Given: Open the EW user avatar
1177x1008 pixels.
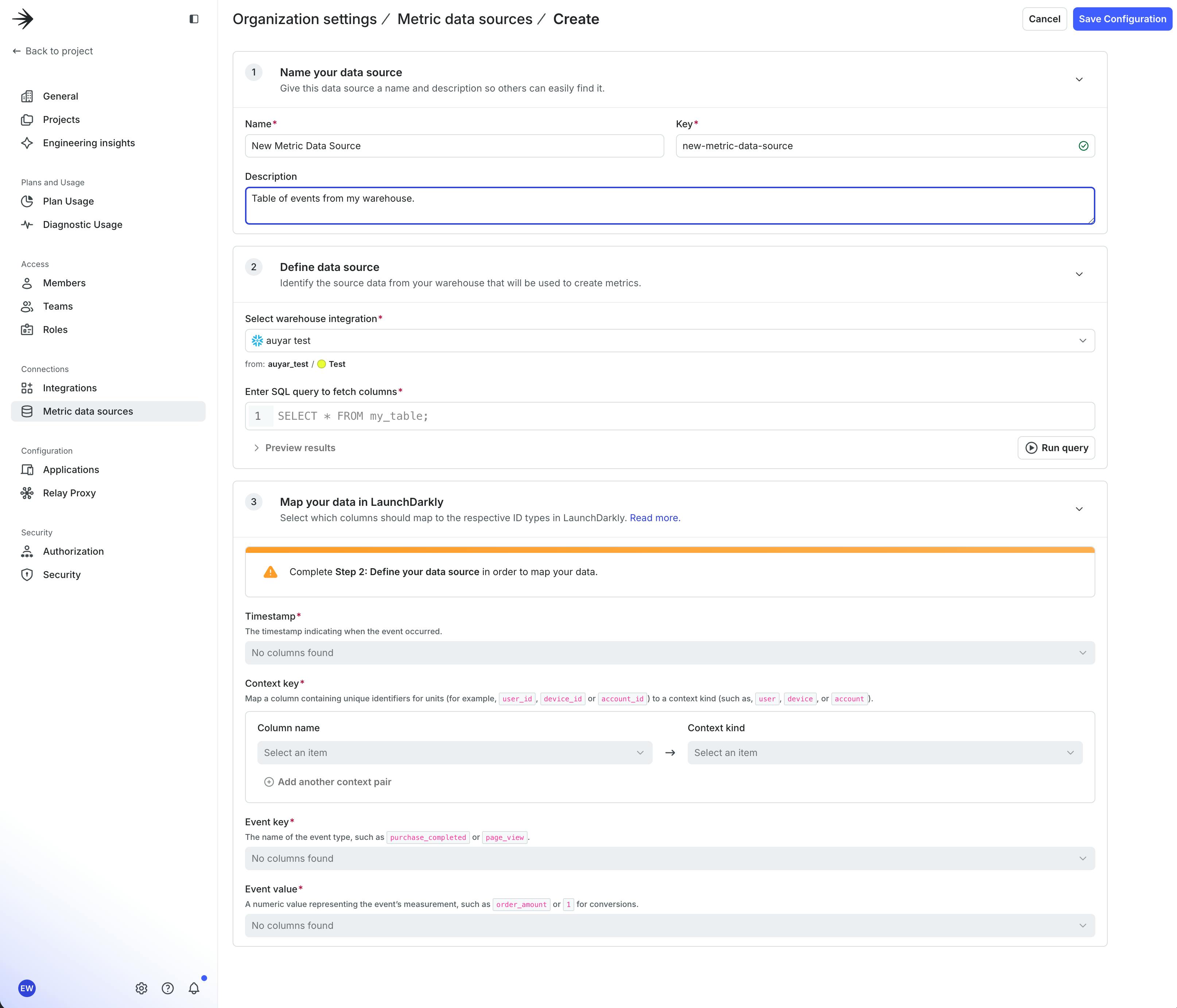Looking at the screenshot, I should tap(27, 988).
